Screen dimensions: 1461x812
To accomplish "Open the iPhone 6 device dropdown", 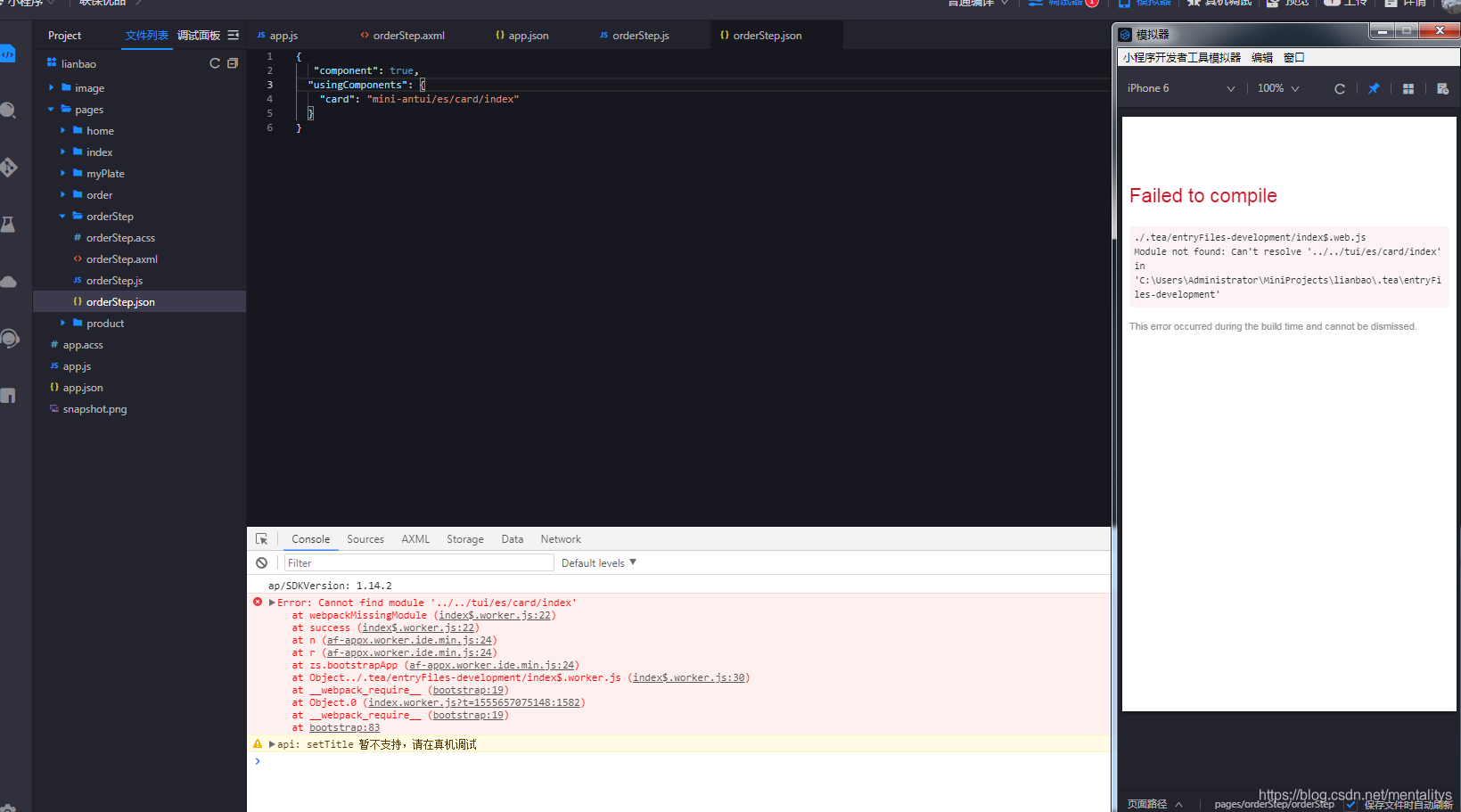I will pyautogui.click(x=1180, y=88).
